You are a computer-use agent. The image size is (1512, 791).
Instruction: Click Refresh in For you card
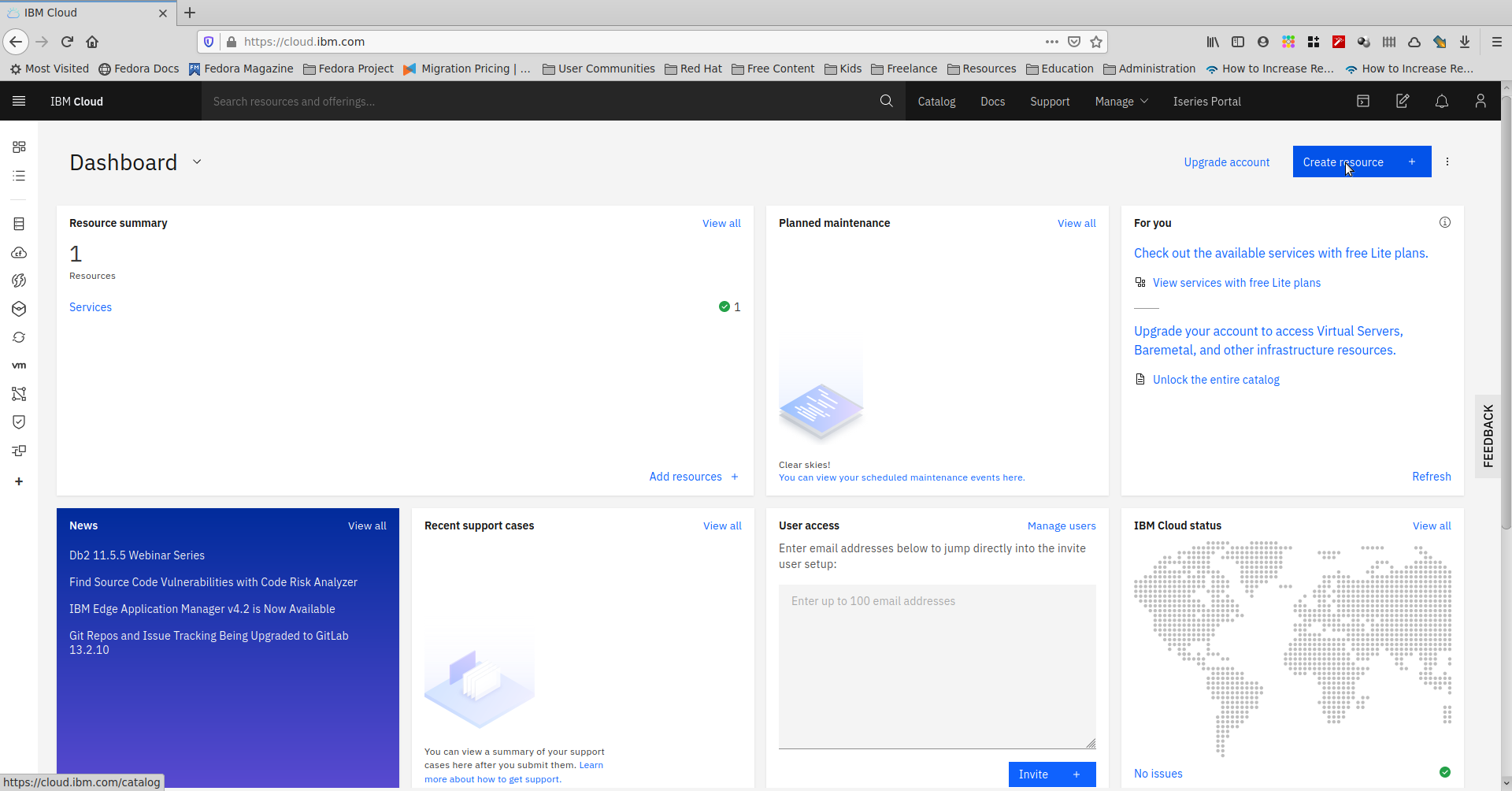(1431, 477)
